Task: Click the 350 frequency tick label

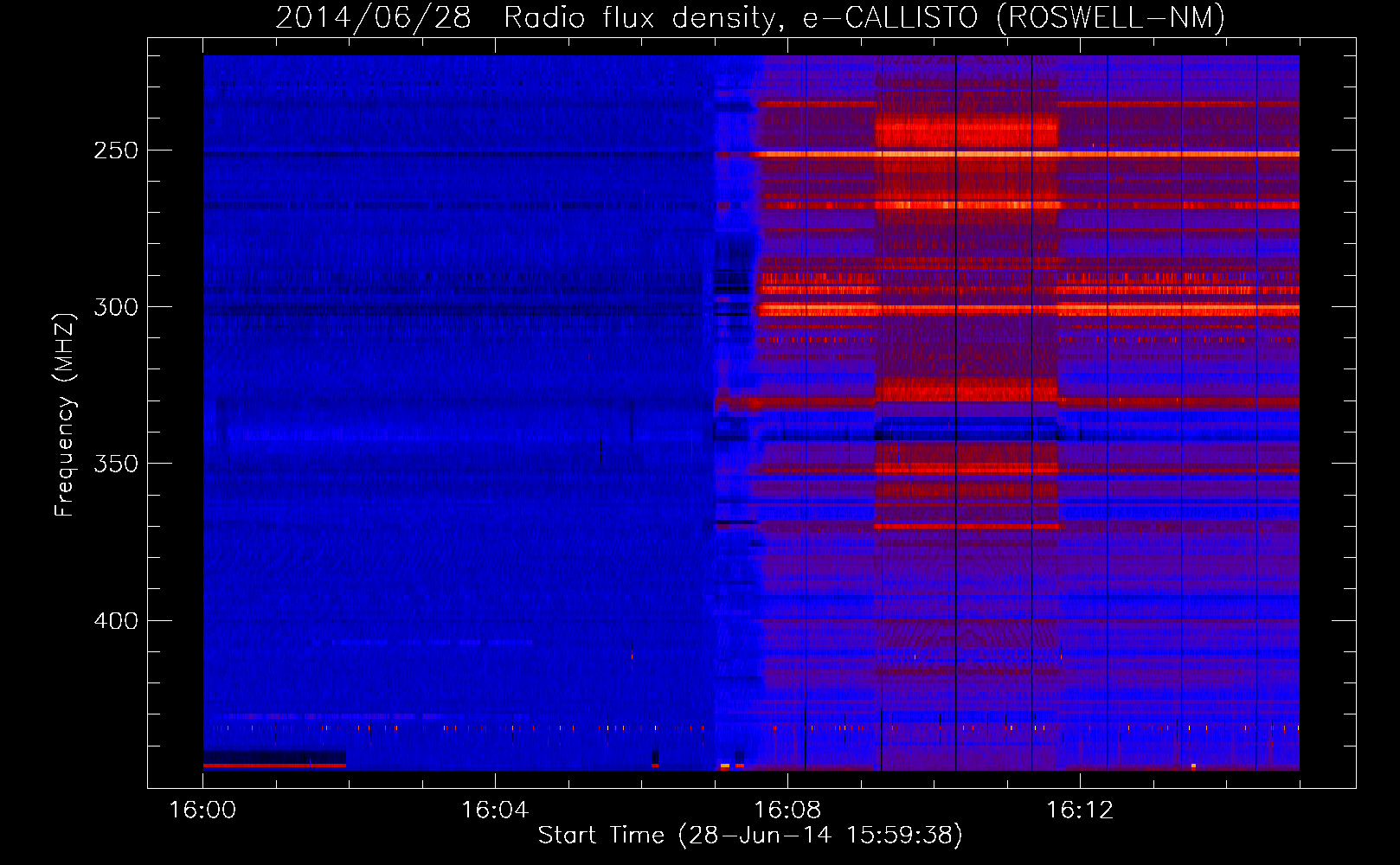Action: (116, 464)
